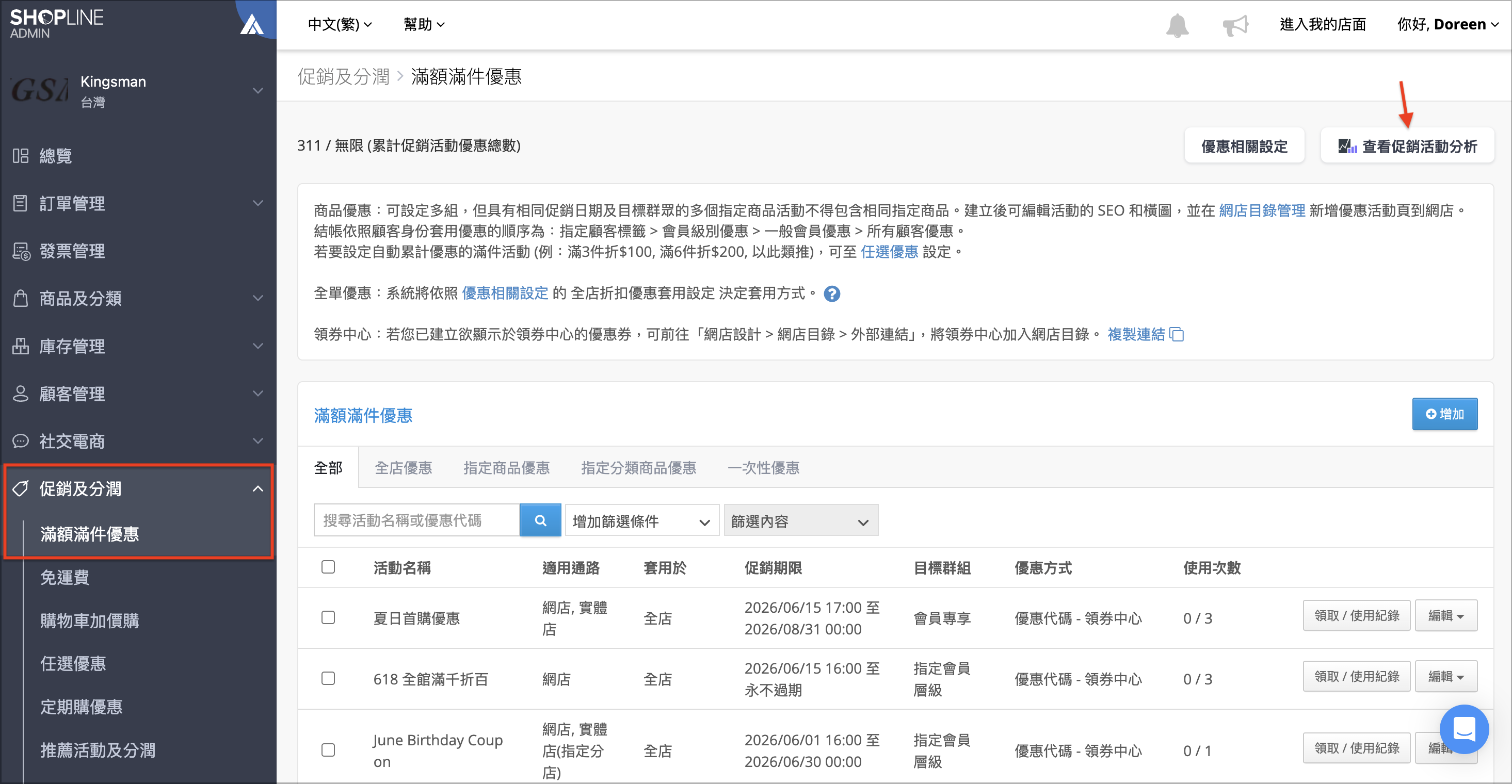Click the inventory management boxes icon
Screen dimensions: 1512x784
(x=21, y=346)
